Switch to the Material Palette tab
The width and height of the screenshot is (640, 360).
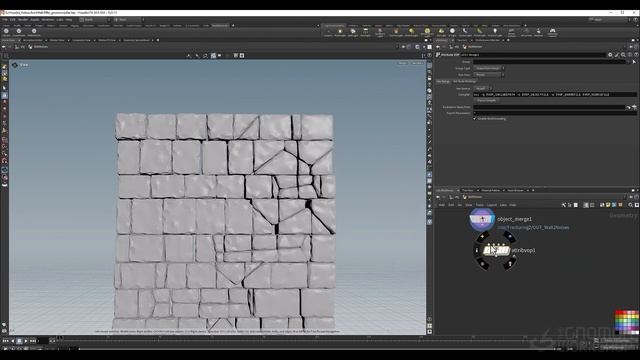(x=491, y=190)
